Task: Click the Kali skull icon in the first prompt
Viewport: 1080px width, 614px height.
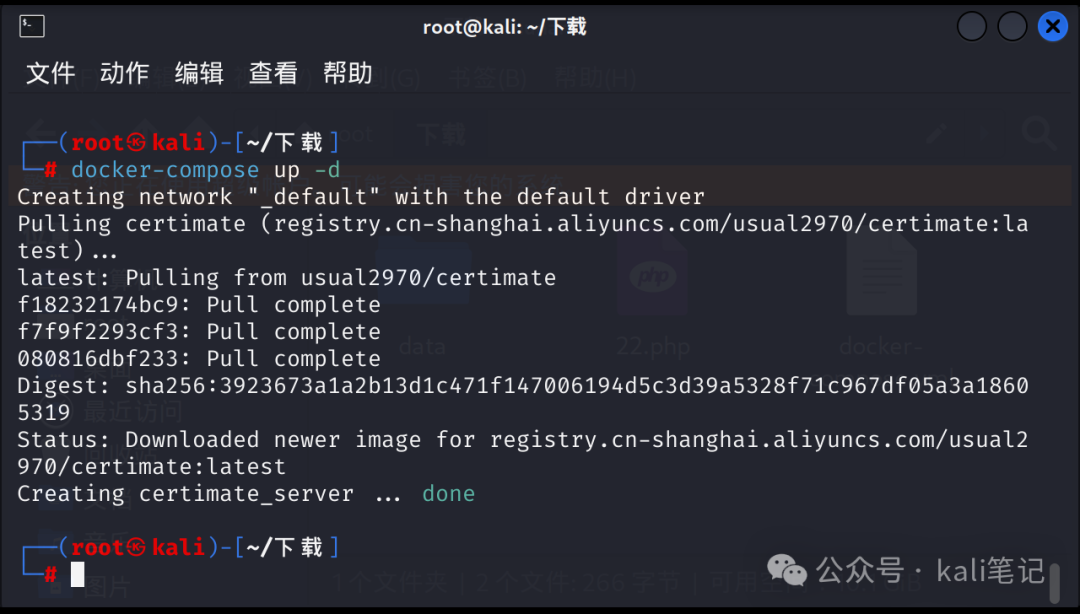Action: [x=136, y=143]
